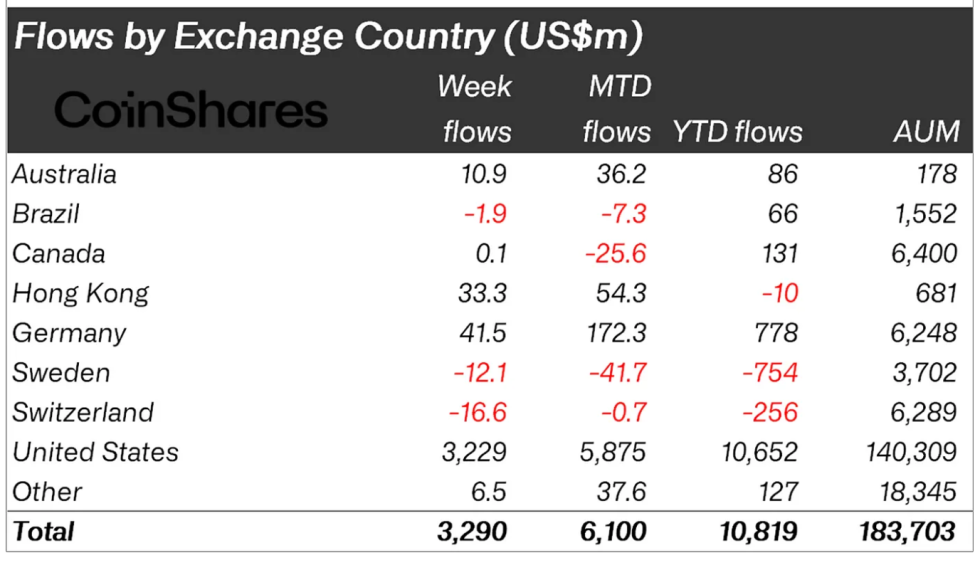Select the Switzerland row label

(83, 412)
